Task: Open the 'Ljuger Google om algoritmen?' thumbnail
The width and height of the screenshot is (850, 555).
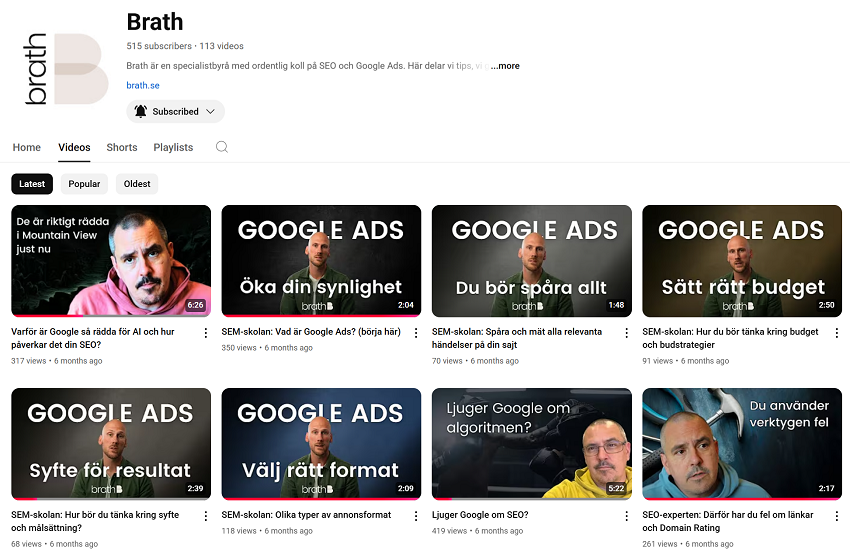Action: [532, 444]
